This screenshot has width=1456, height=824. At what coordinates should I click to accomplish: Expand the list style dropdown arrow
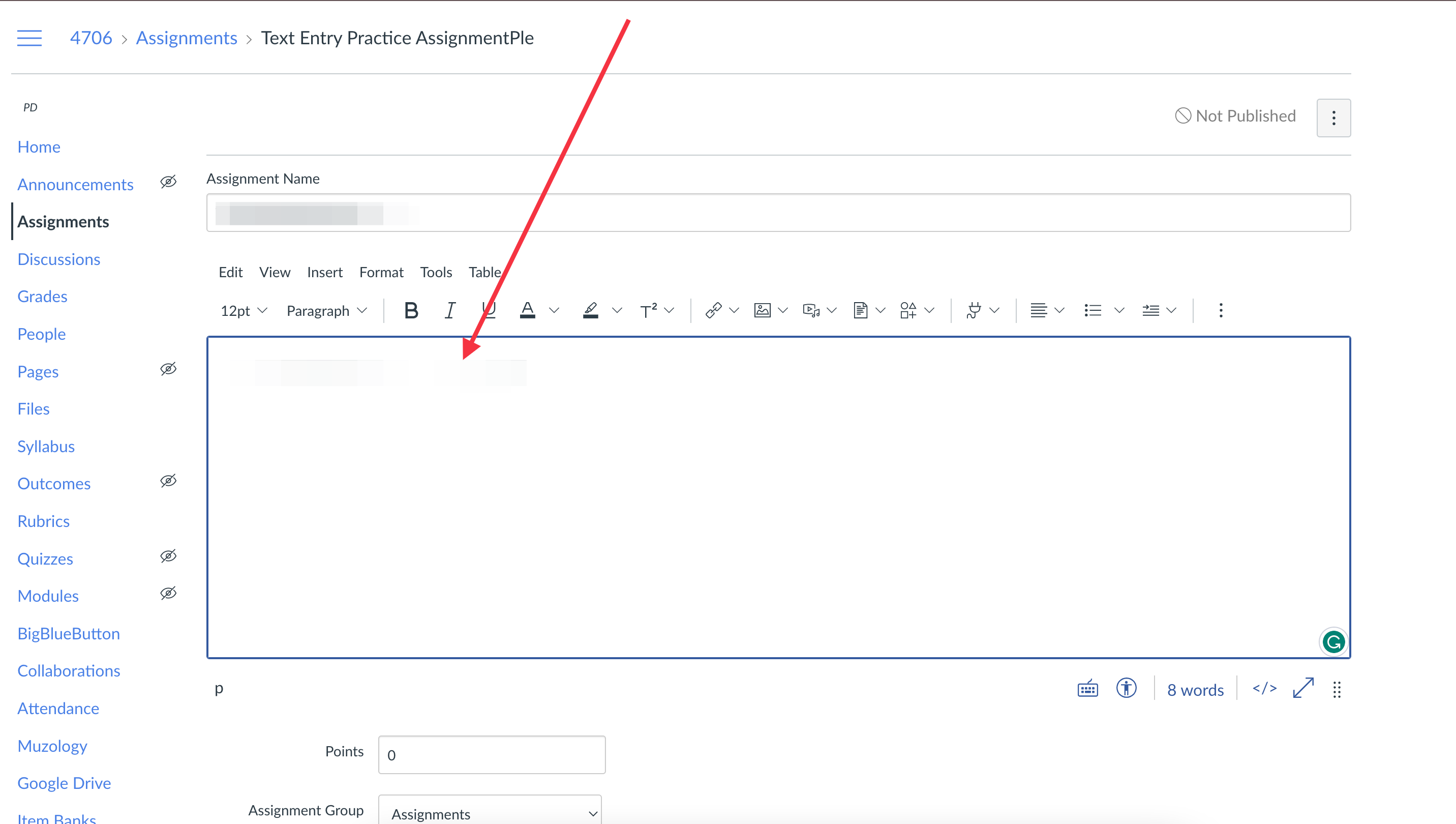pos(1119,311)
